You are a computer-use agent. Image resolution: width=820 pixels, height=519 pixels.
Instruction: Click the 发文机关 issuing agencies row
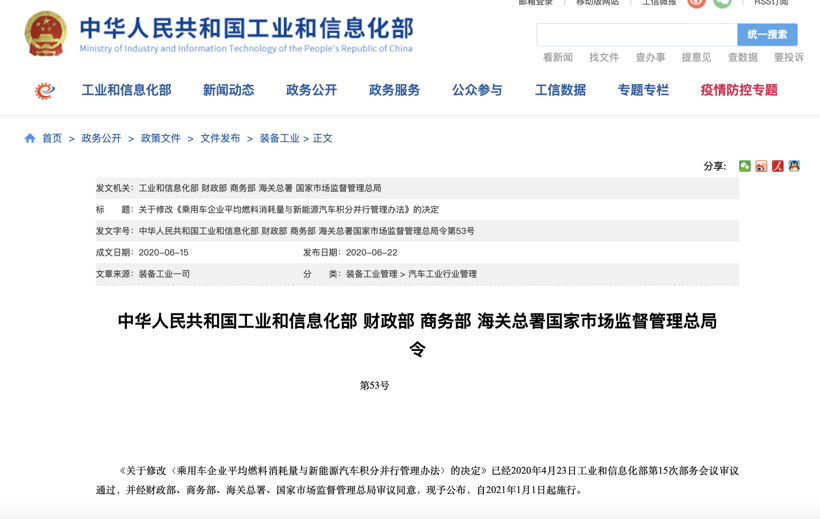pyautogui.click(x=417, y=188)
